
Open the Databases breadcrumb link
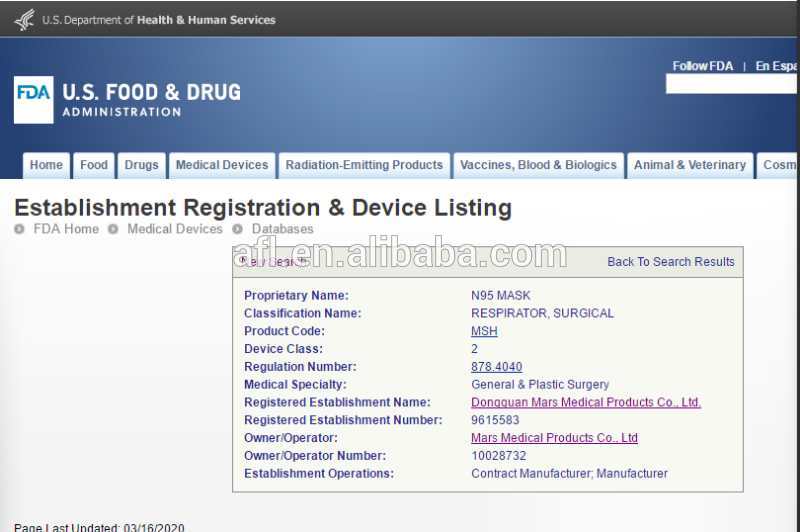[283, 229]
